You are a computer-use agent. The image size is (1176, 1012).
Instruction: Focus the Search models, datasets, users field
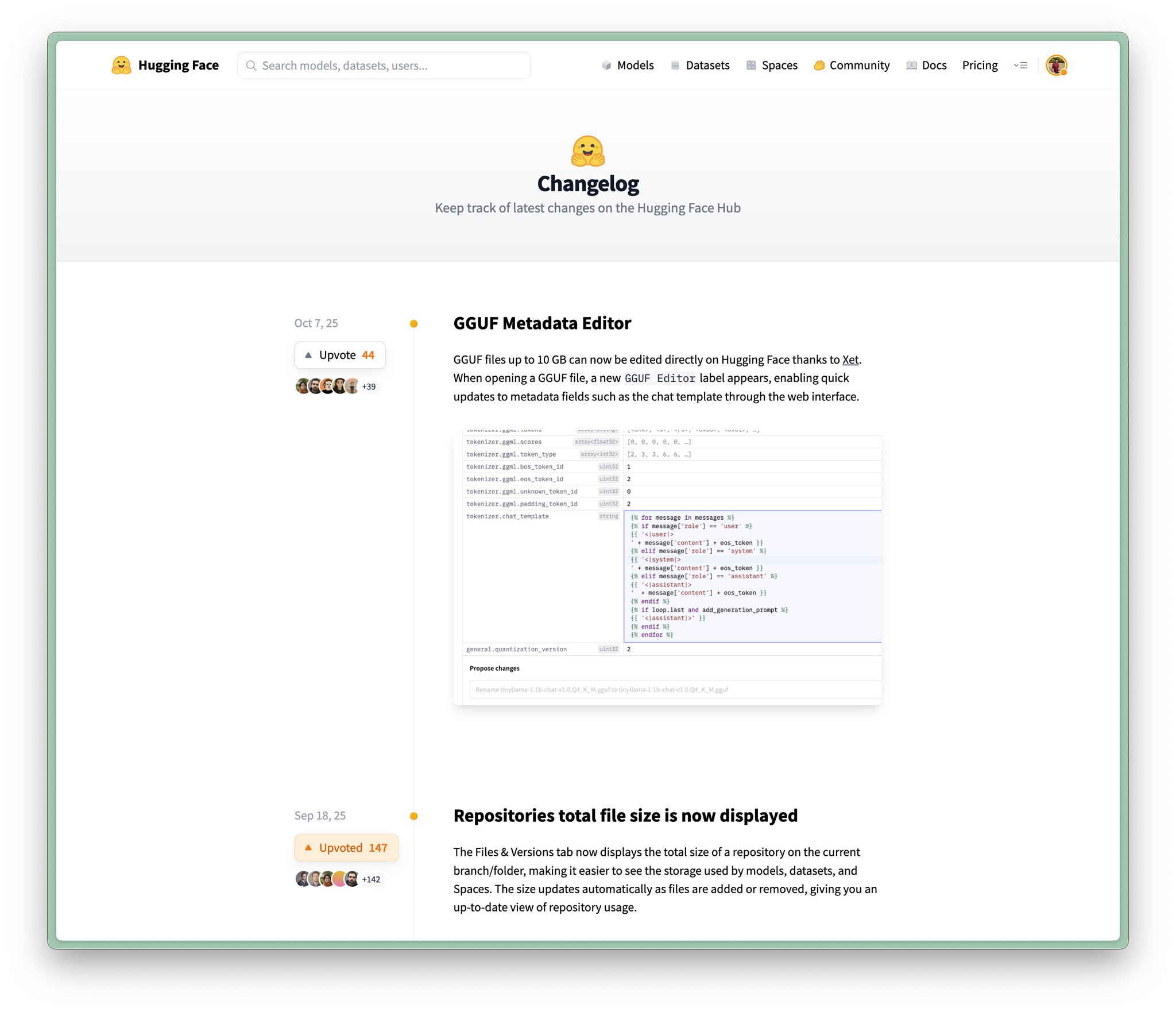click(384, 65)
